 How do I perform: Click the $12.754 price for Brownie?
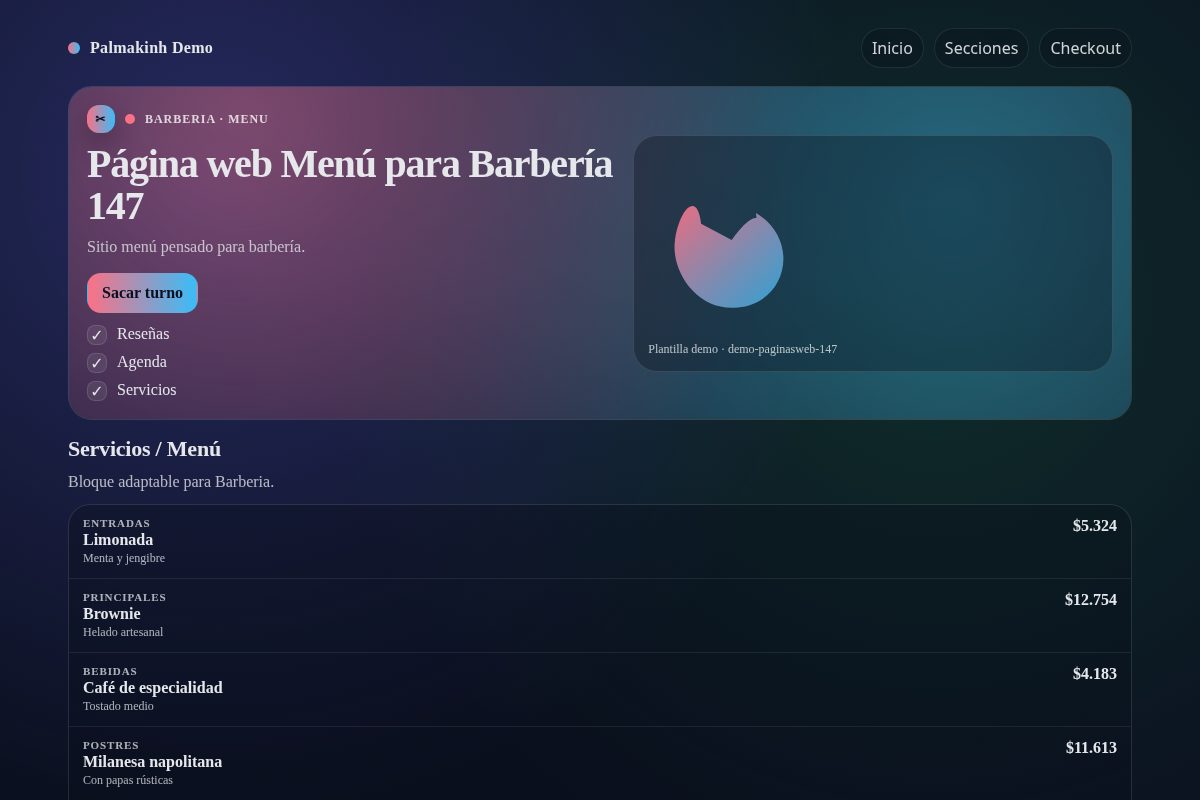click(1091, 600)
